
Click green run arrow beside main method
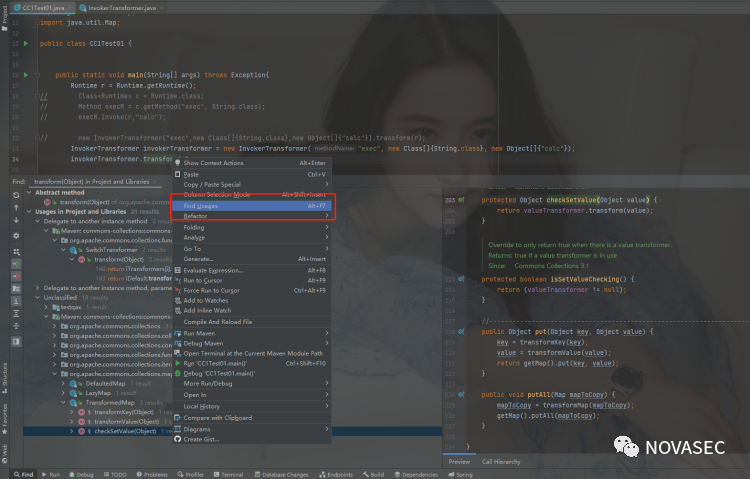[26, 75]
